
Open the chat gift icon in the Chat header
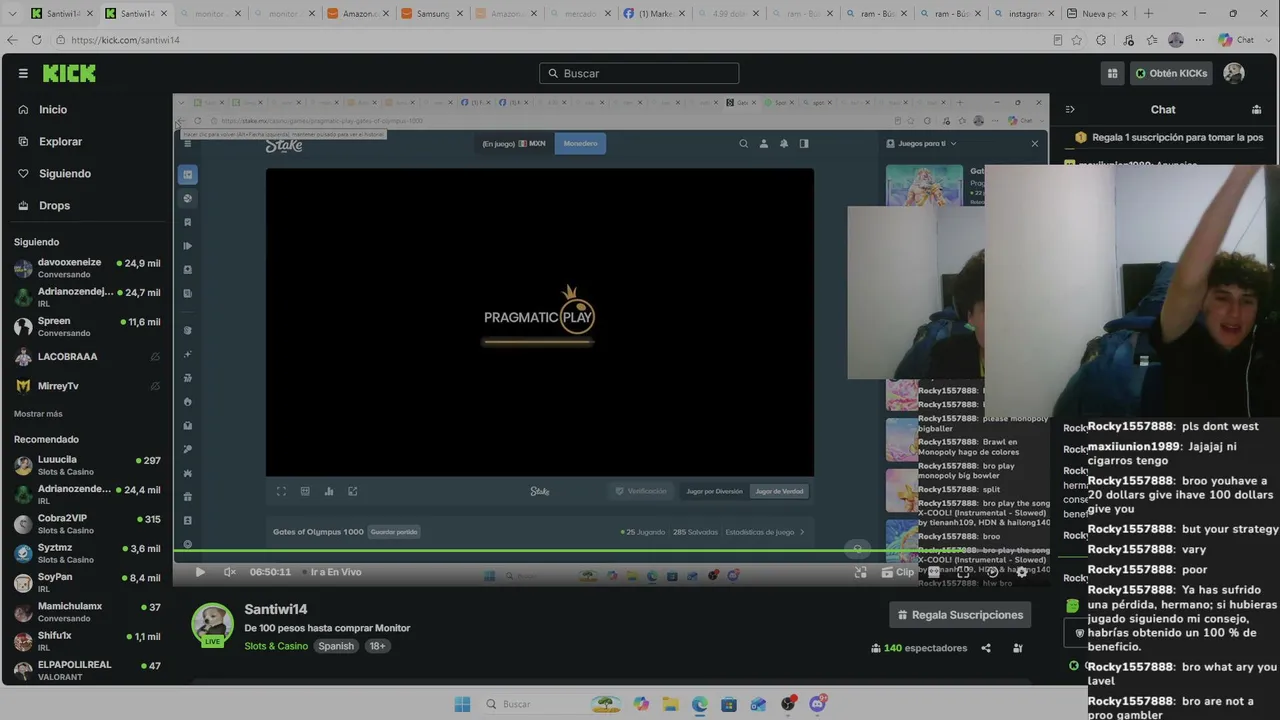pos(1257,109)
